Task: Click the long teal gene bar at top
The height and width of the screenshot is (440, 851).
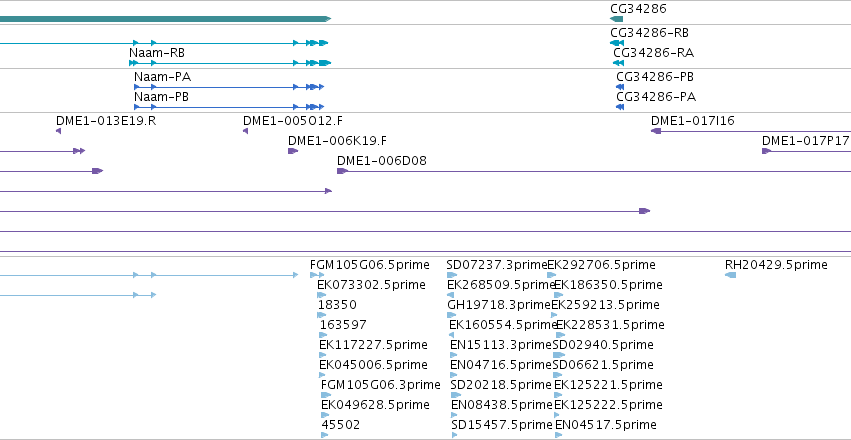Action: tap(165, 19)
